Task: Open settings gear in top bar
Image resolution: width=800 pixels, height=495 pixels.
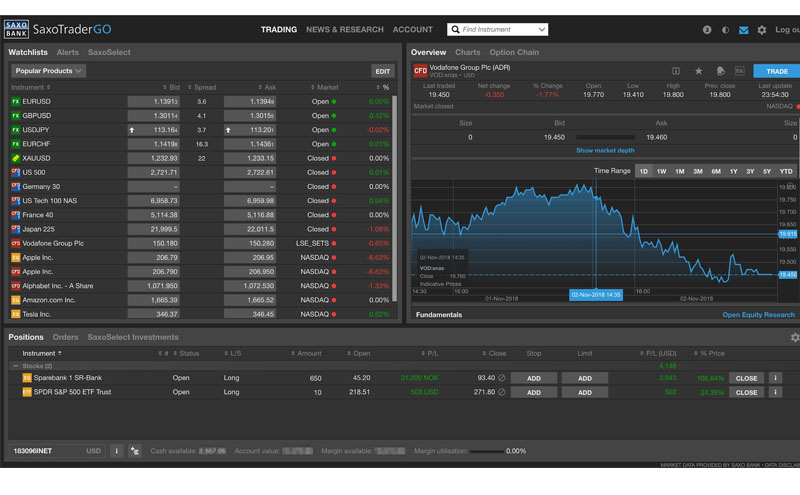Action: click(762, 30)
